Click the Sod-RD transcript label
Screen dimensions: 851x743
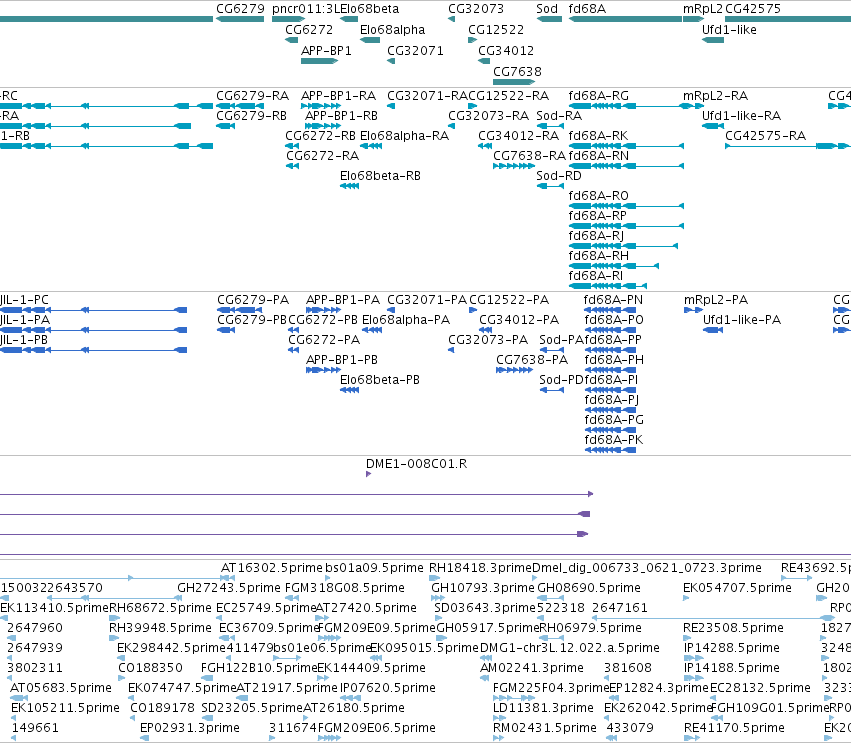pos(558,176)
